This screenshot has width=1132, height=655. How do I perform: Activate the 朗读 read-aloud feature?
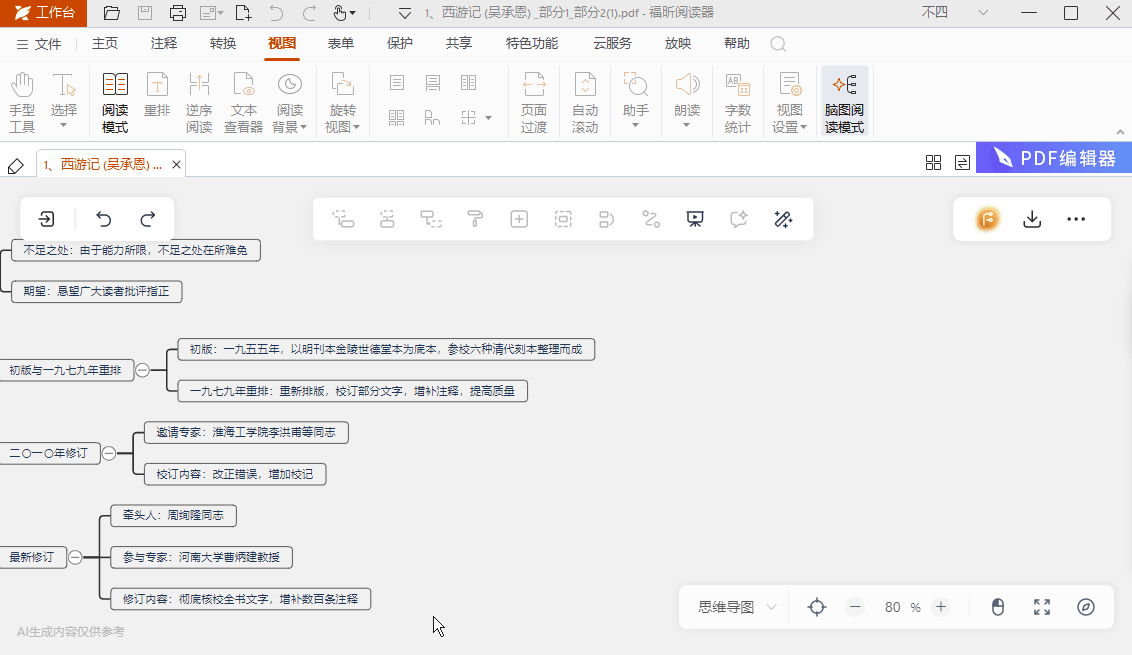[x=686, y=100]
